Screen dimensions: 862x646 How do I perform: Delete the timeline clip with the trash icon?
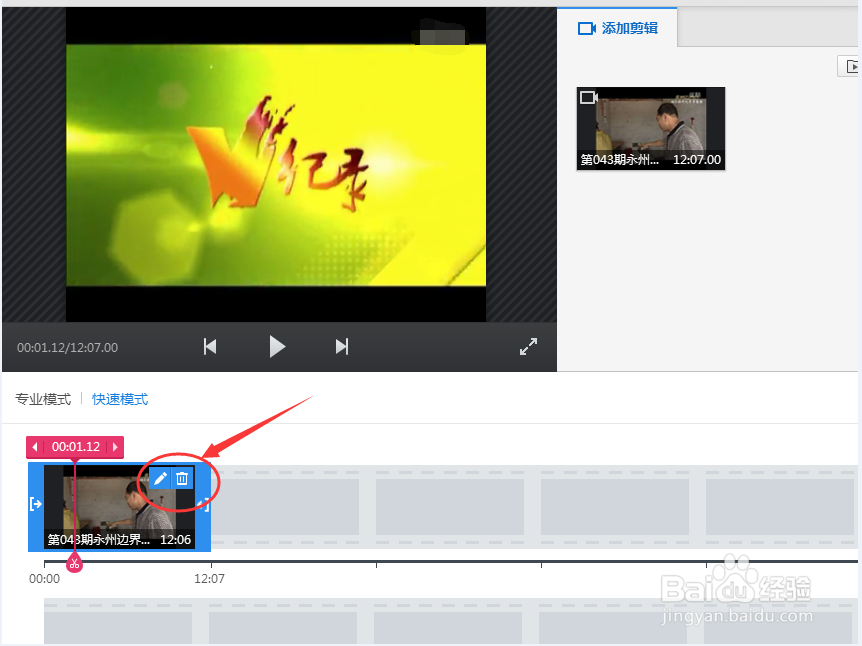point(183,479)
